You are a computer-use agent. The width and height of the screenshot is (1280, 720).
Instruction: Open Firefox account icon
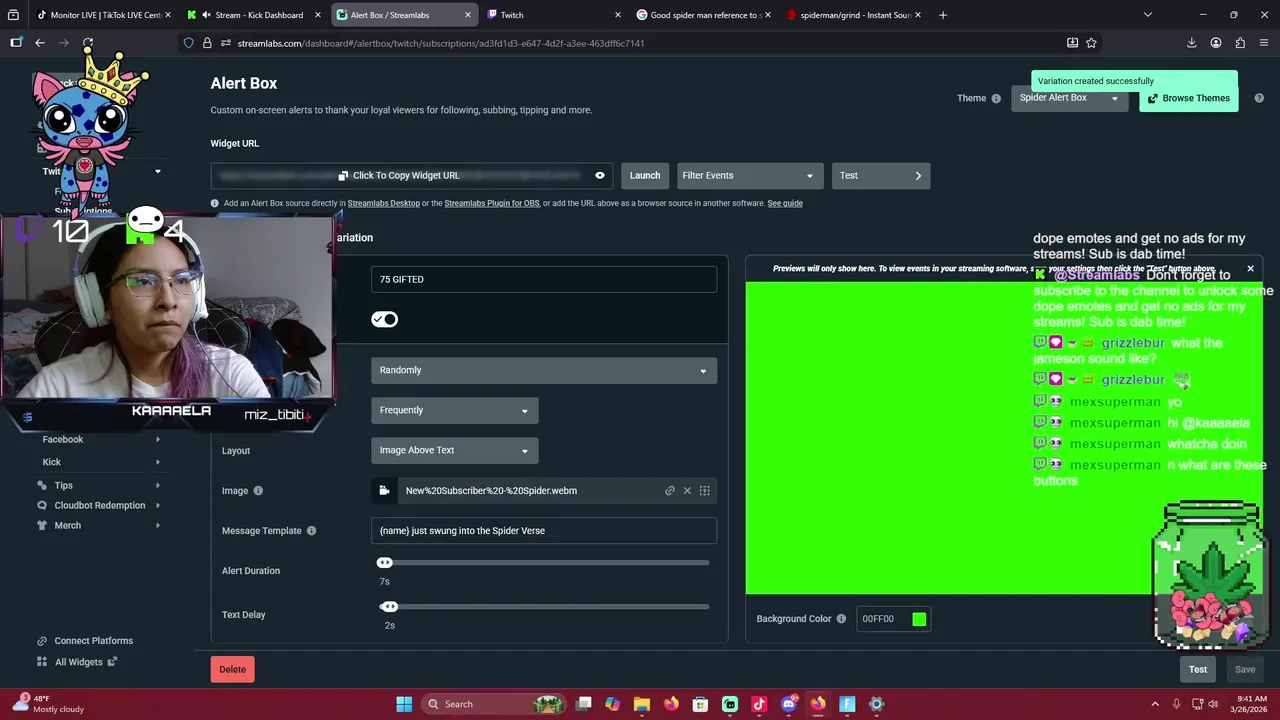pyautogui.click(x=1216, y=43)
